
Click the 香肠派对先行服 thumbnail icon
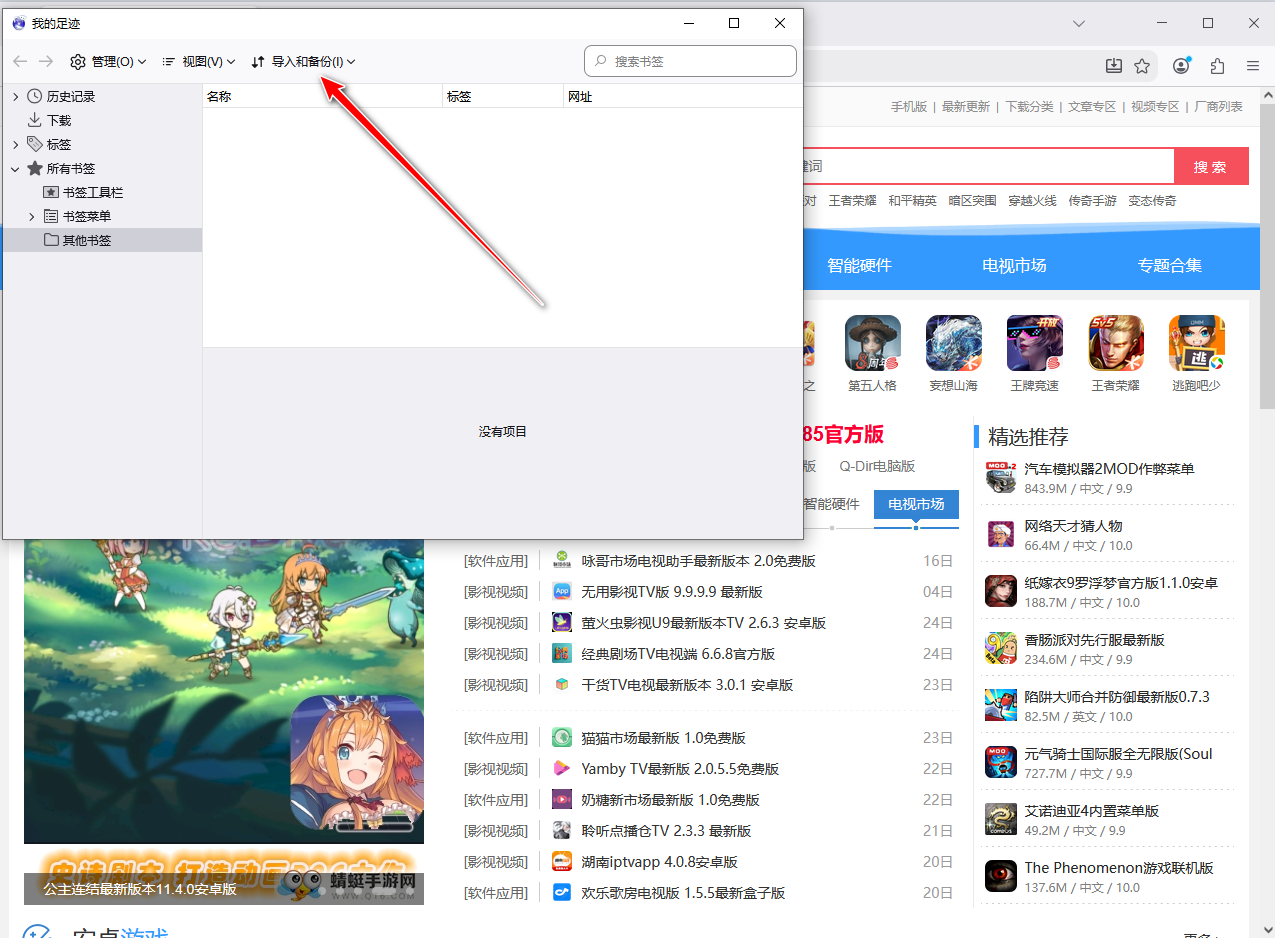(1001, 648)
